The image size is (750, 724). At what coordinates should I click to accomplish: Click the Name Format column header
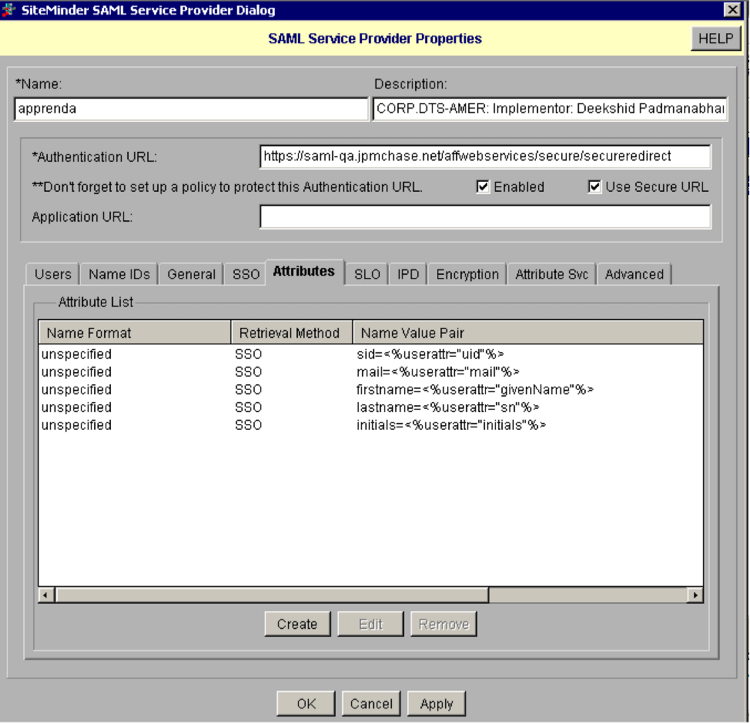tap(134, 332)
